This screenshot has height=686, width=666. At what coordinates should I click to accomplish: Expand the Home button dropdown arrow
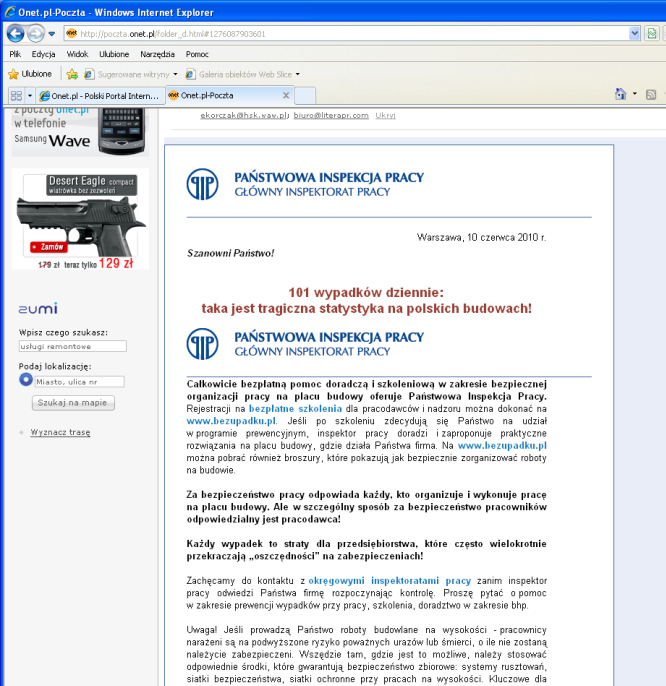tap(634, 94)
